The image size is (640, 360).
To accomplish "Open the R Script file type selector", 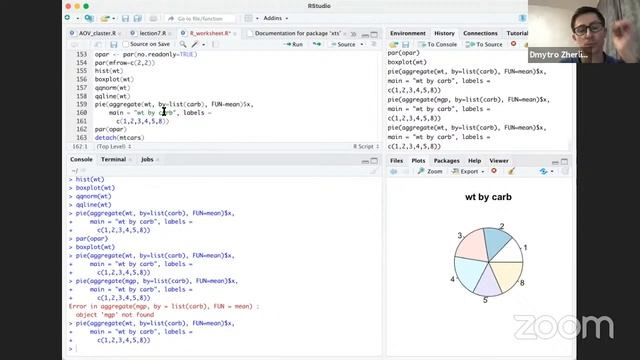I will click(366, 147).
